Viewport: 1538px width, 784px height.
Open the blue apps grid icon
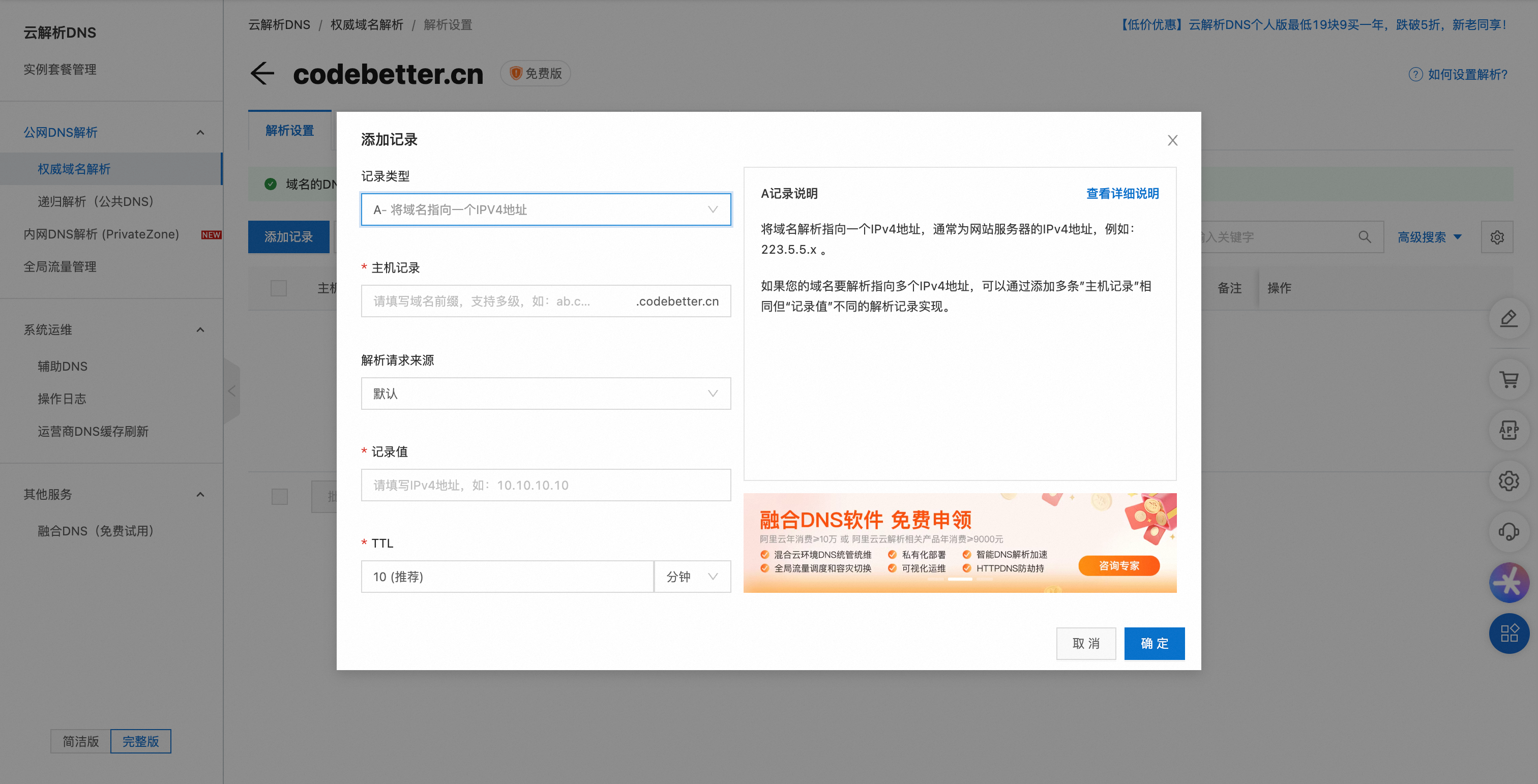pos(1508,633)
